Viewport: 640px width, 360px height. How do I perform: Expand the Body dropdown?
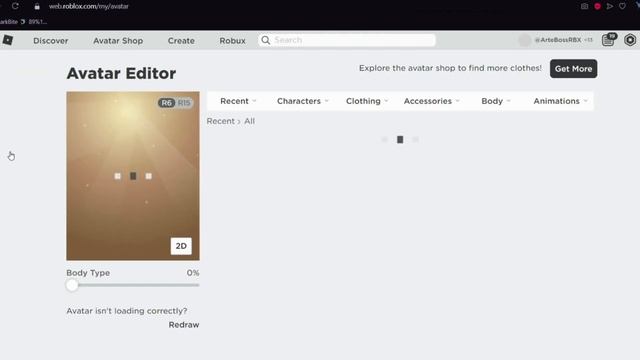pos(496,101)
